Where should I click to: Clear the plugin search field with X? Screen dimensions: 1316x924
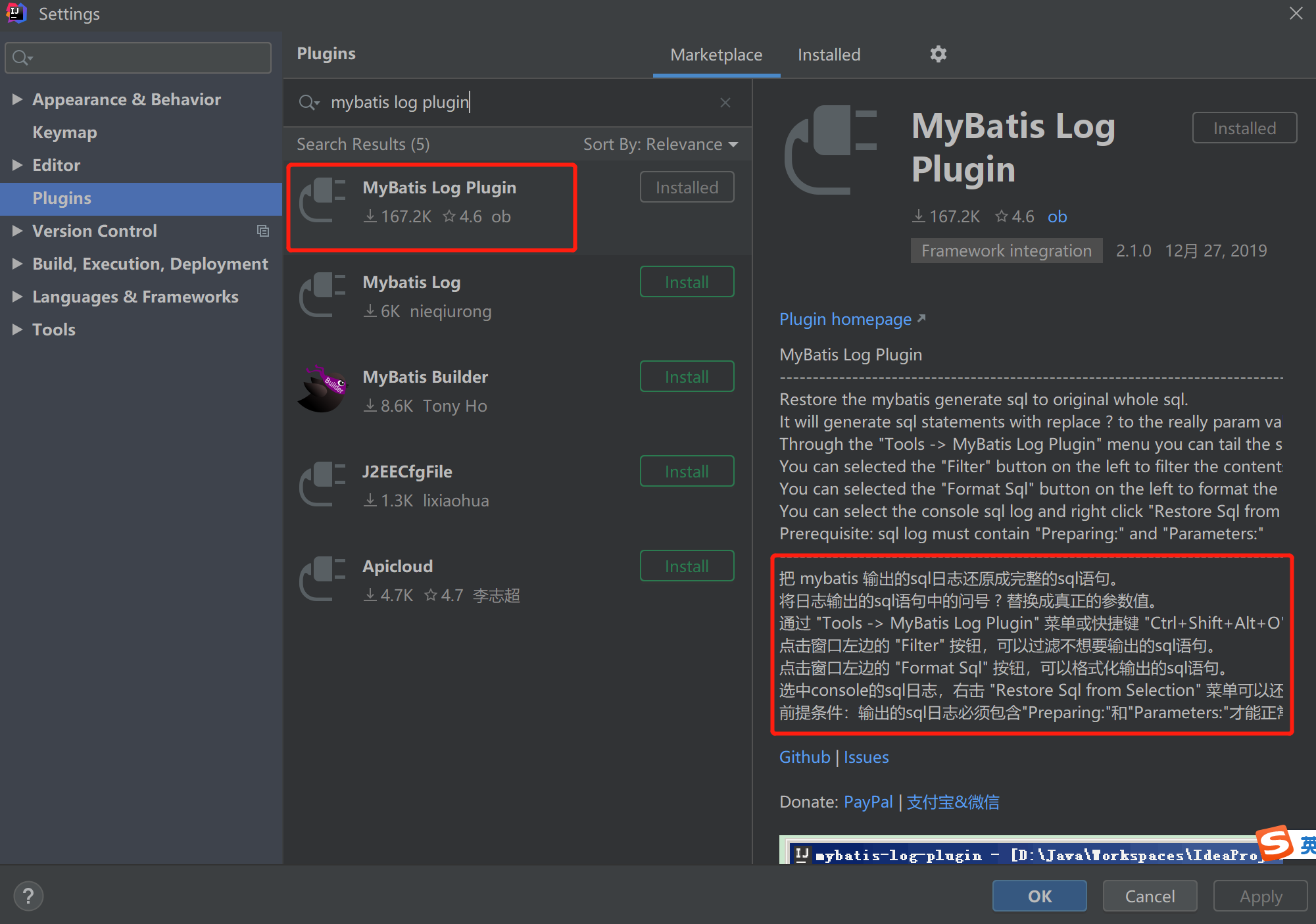click(725, 103)
